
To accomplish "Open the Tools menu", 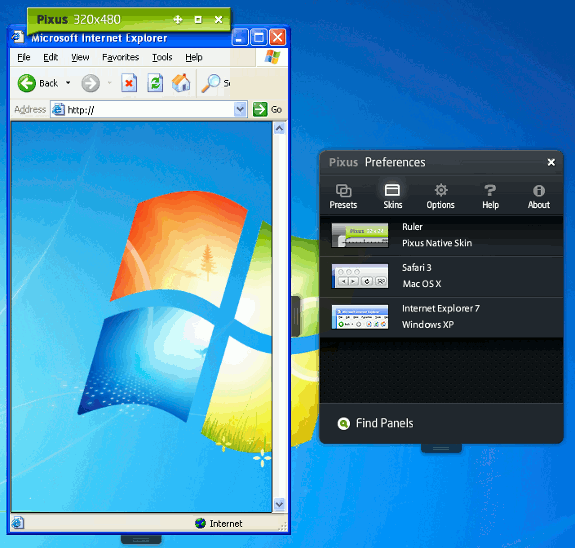I will pos(162,57).
